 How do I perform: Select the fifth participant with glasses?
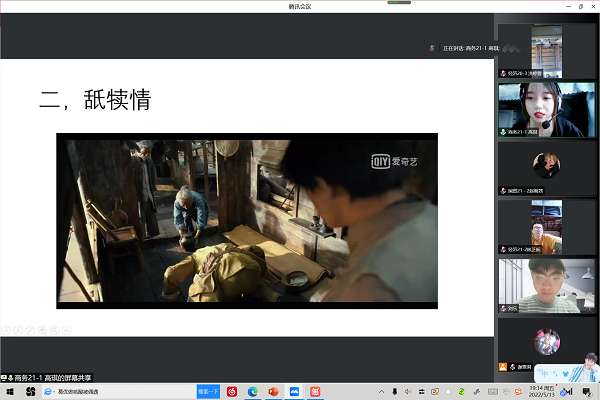546,283
